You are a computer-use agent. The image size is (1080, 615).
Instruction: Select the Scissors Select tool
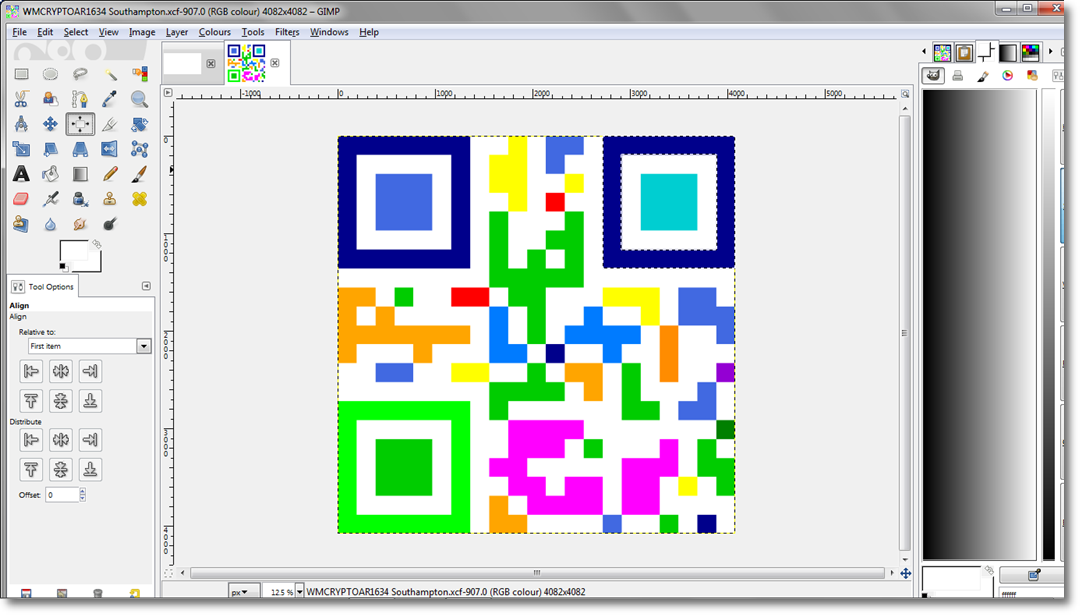point(21,99)
